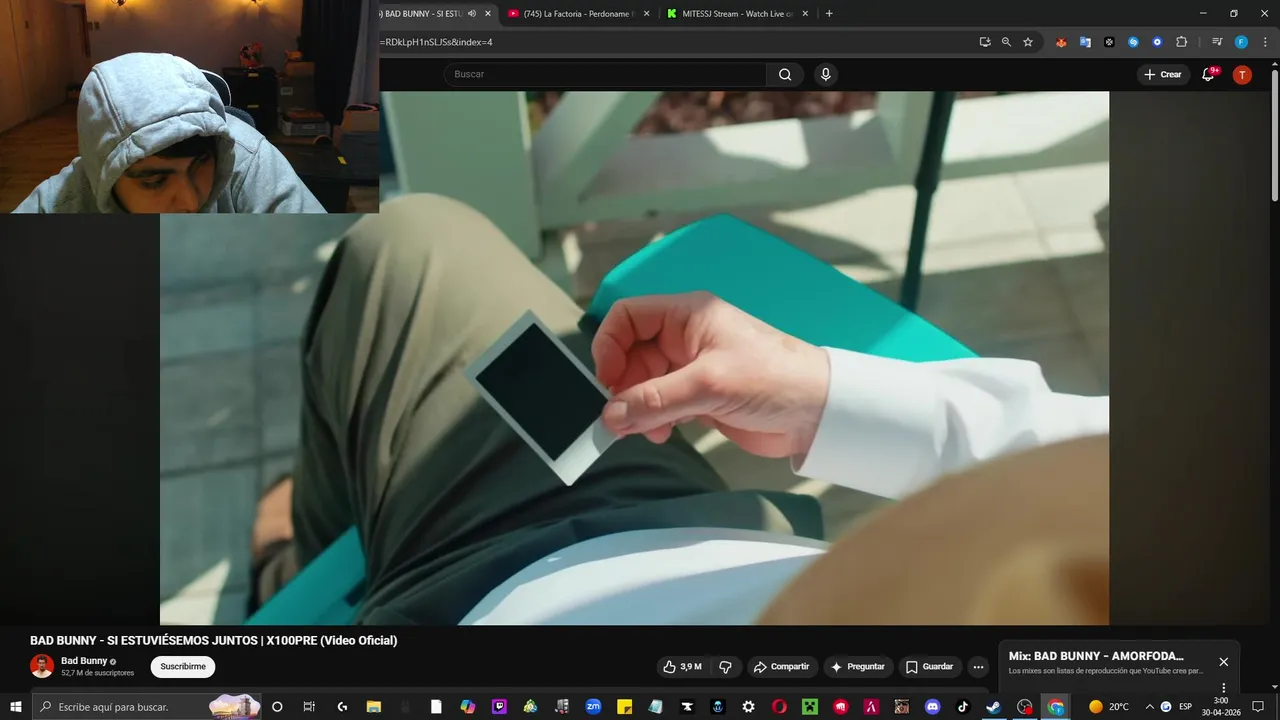Open TikTok from the taskbar
The width and height of the screenshot is (1280, 720).
963,707
